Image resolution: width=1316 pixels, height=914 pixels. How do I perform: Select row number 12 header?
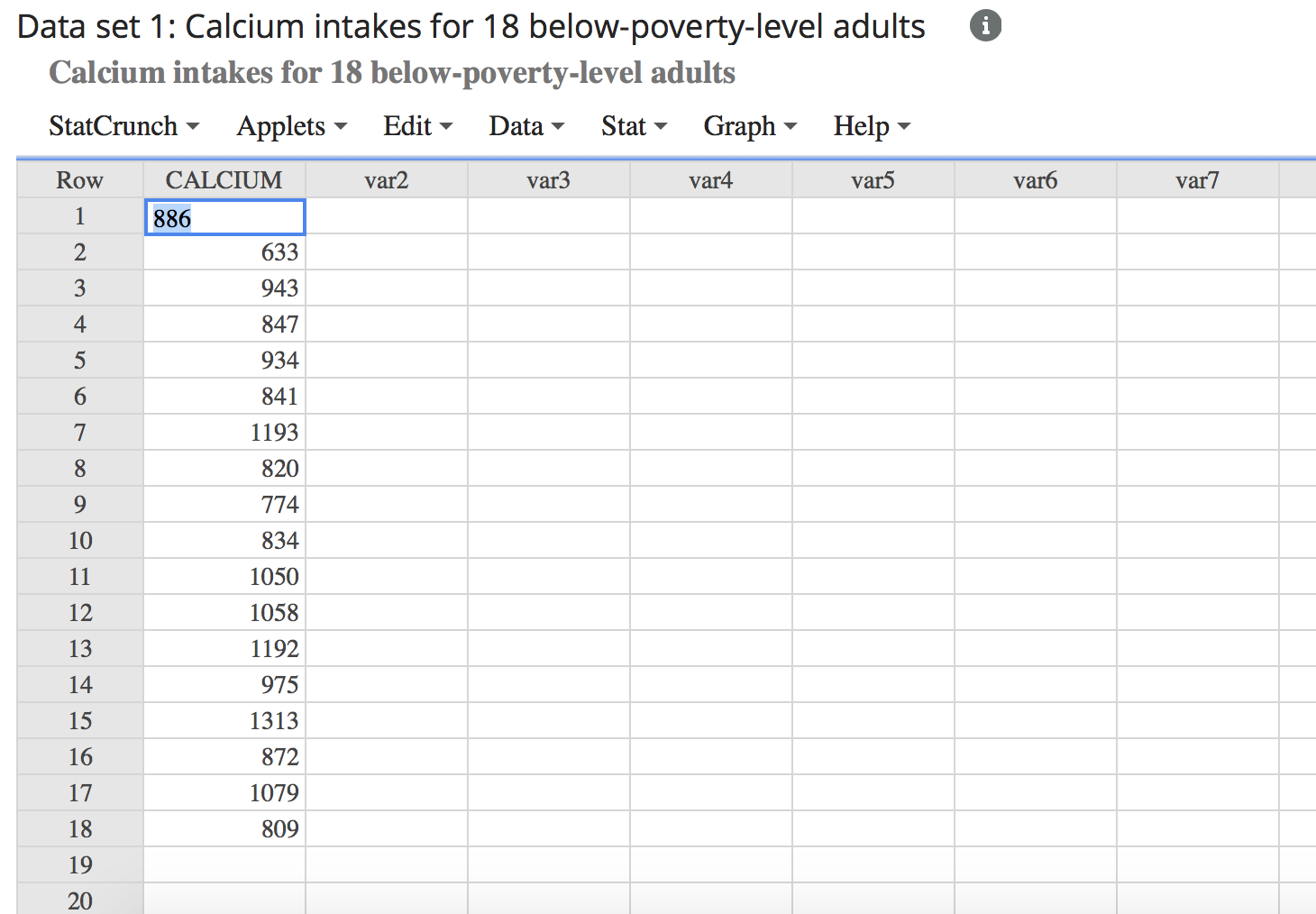pyautogui.click(x=80, y=613)
